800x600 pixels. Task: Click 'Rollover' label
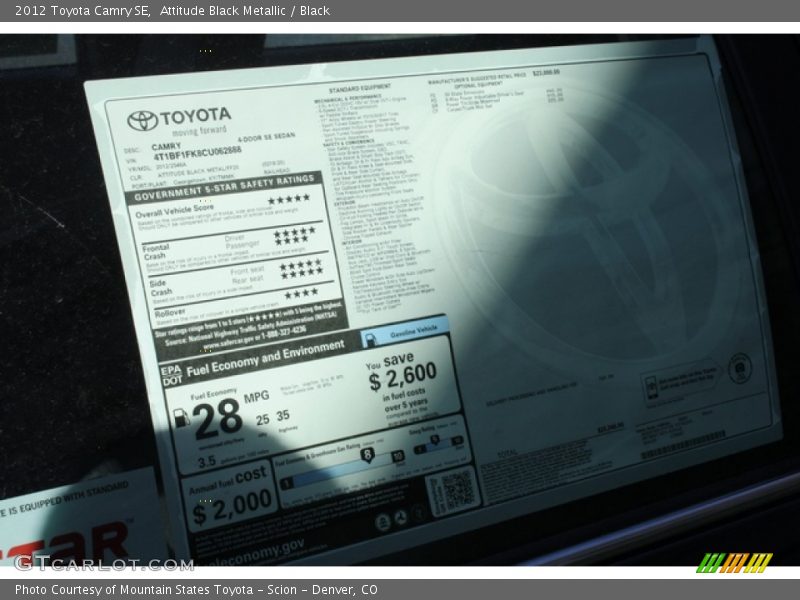point(170,312)
